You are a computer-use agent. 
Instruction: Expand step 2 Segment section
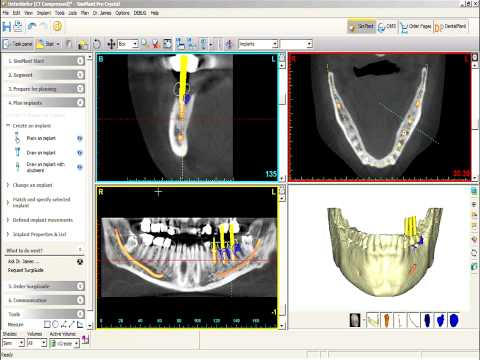click(x=45, y=75)
